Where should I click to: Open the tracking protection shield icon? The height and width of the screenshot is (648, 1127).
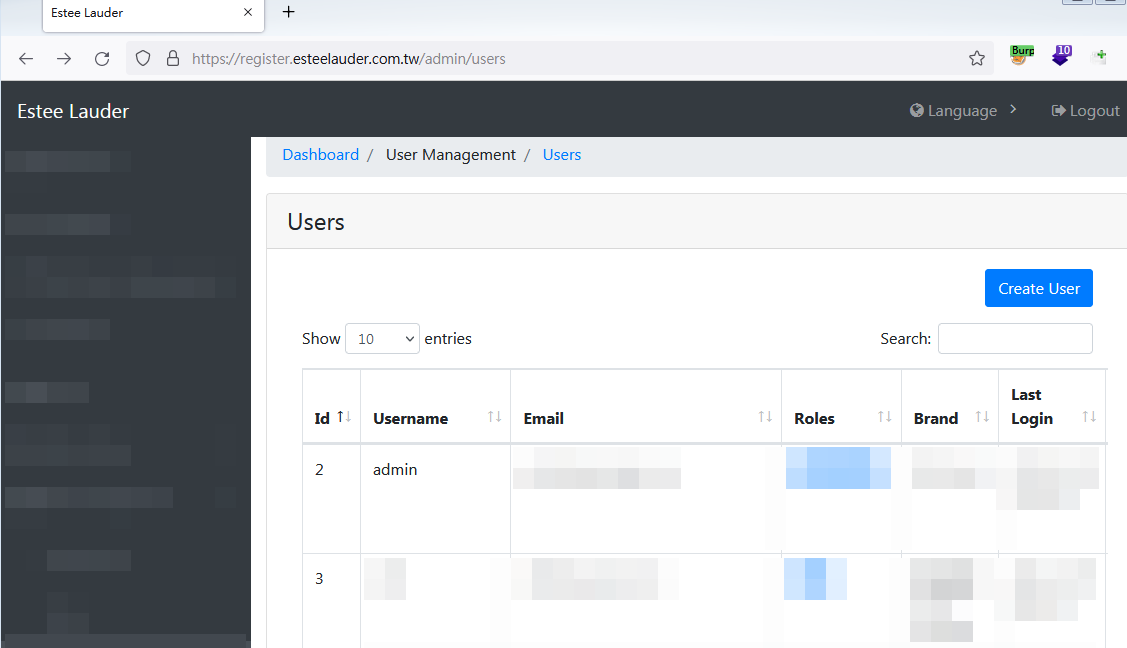143,58
